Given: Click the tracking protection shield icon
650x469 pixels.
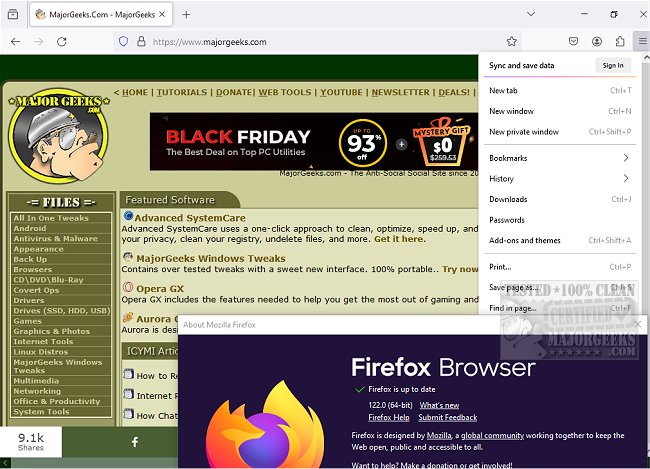Looking at the screenshot, I should [x=124, y=42].
